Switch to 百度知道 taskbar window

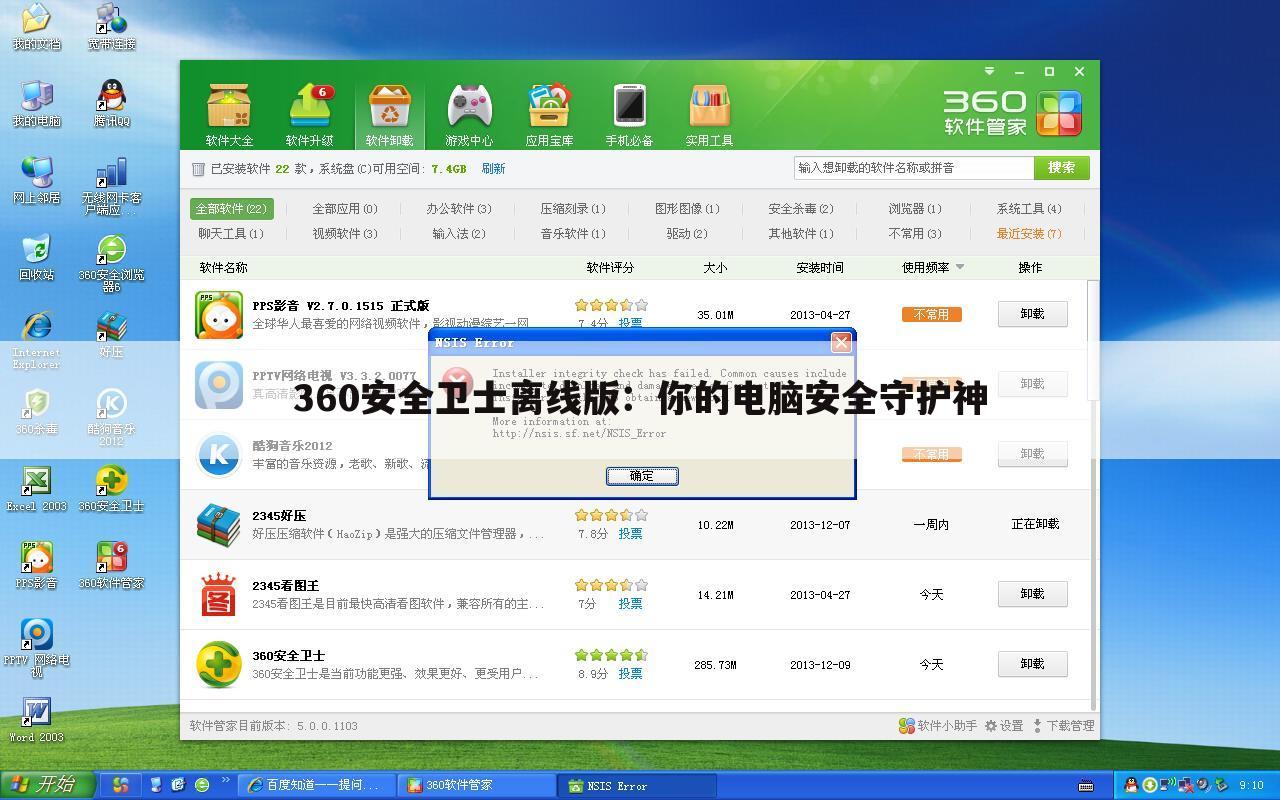316,785
